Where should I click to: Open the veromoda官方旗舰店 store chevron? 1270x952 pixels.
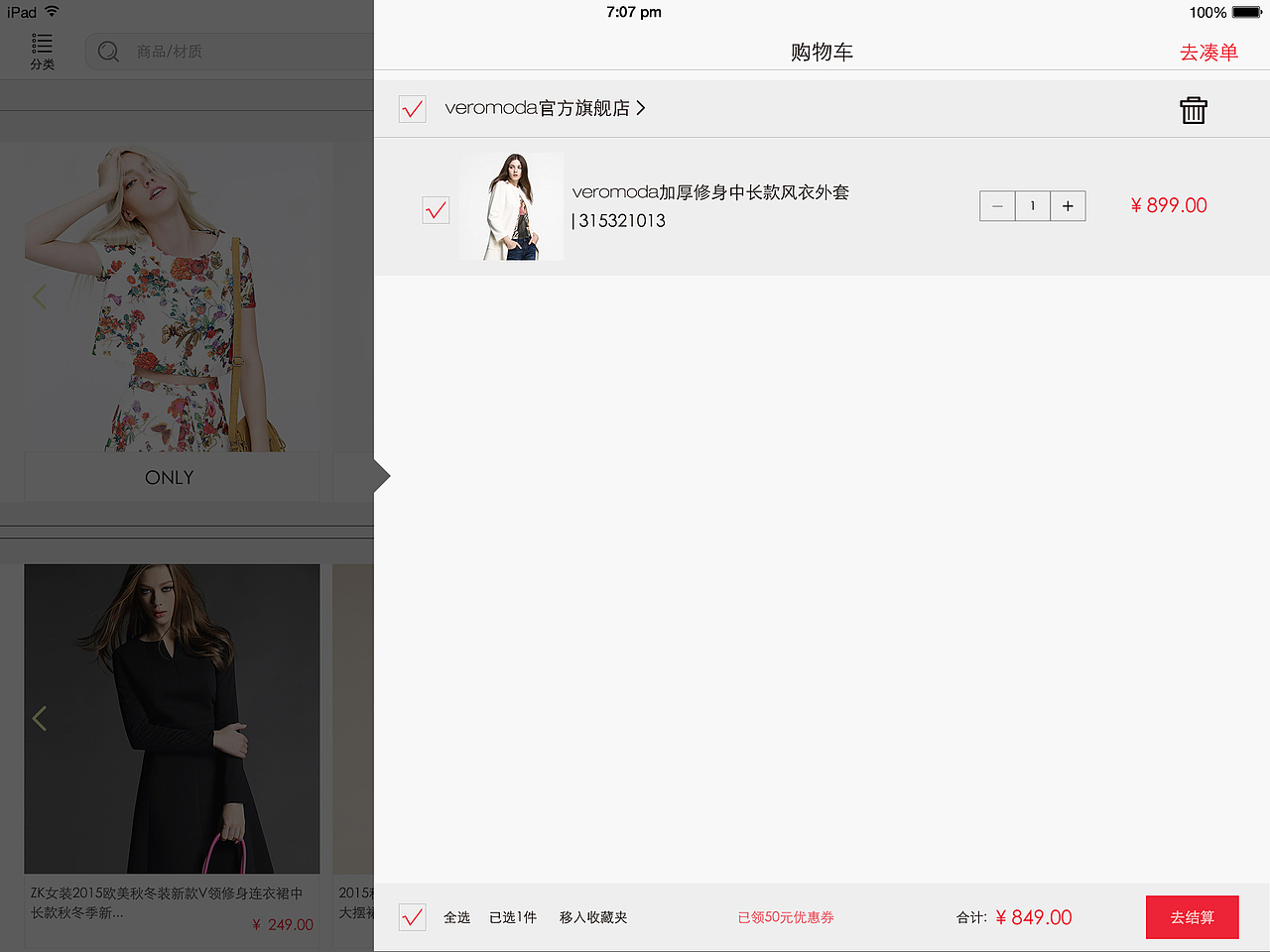(x=640, y=108)
